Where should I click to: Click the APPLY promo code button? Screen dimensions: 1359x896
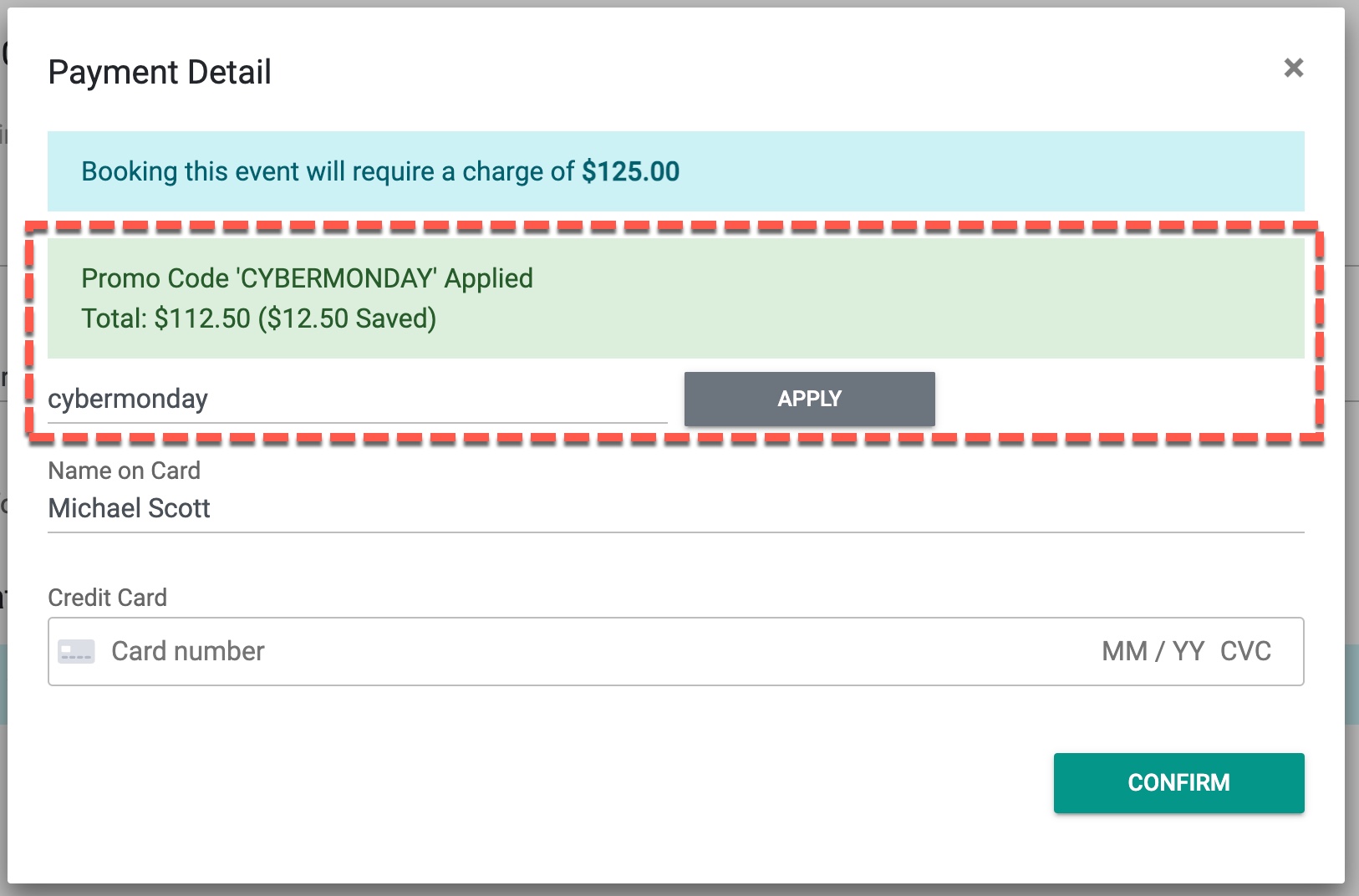pyautogui.click(x=808, y=399)
